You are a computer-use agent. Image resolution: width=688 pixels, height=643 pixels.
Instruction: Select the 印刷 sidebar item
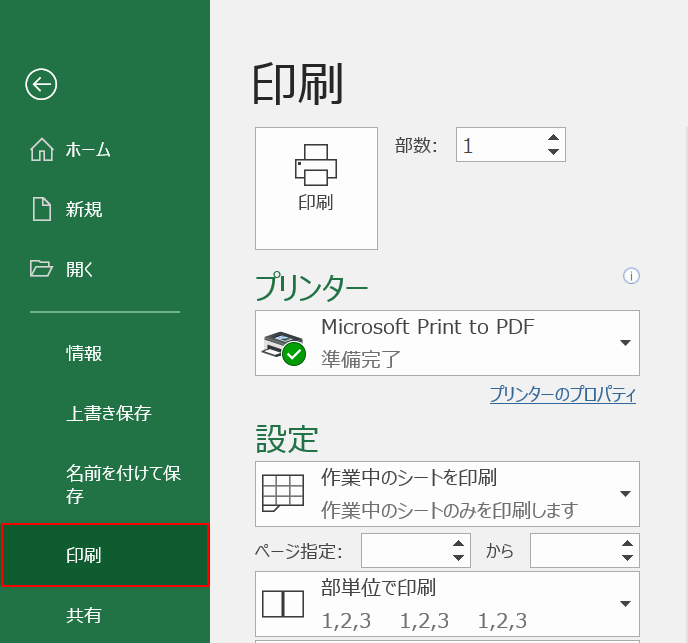coord(105,555)
